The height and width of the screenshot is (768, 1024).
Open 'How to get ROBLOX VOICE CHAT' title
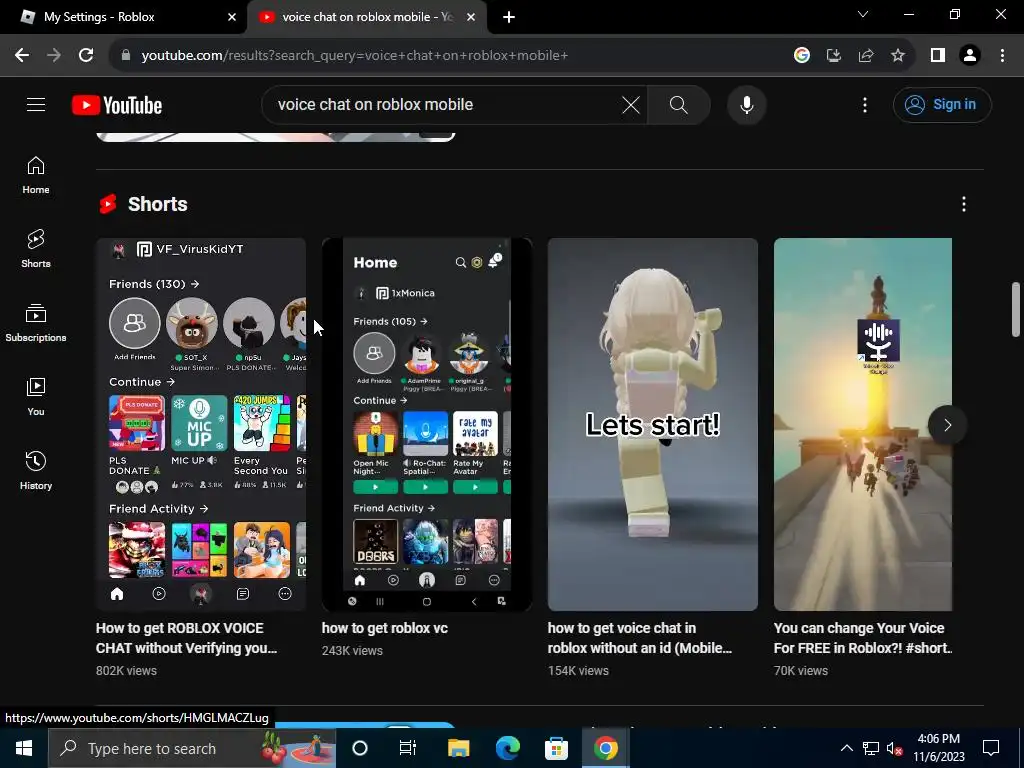pyautogui.click(x=187, y=638)
